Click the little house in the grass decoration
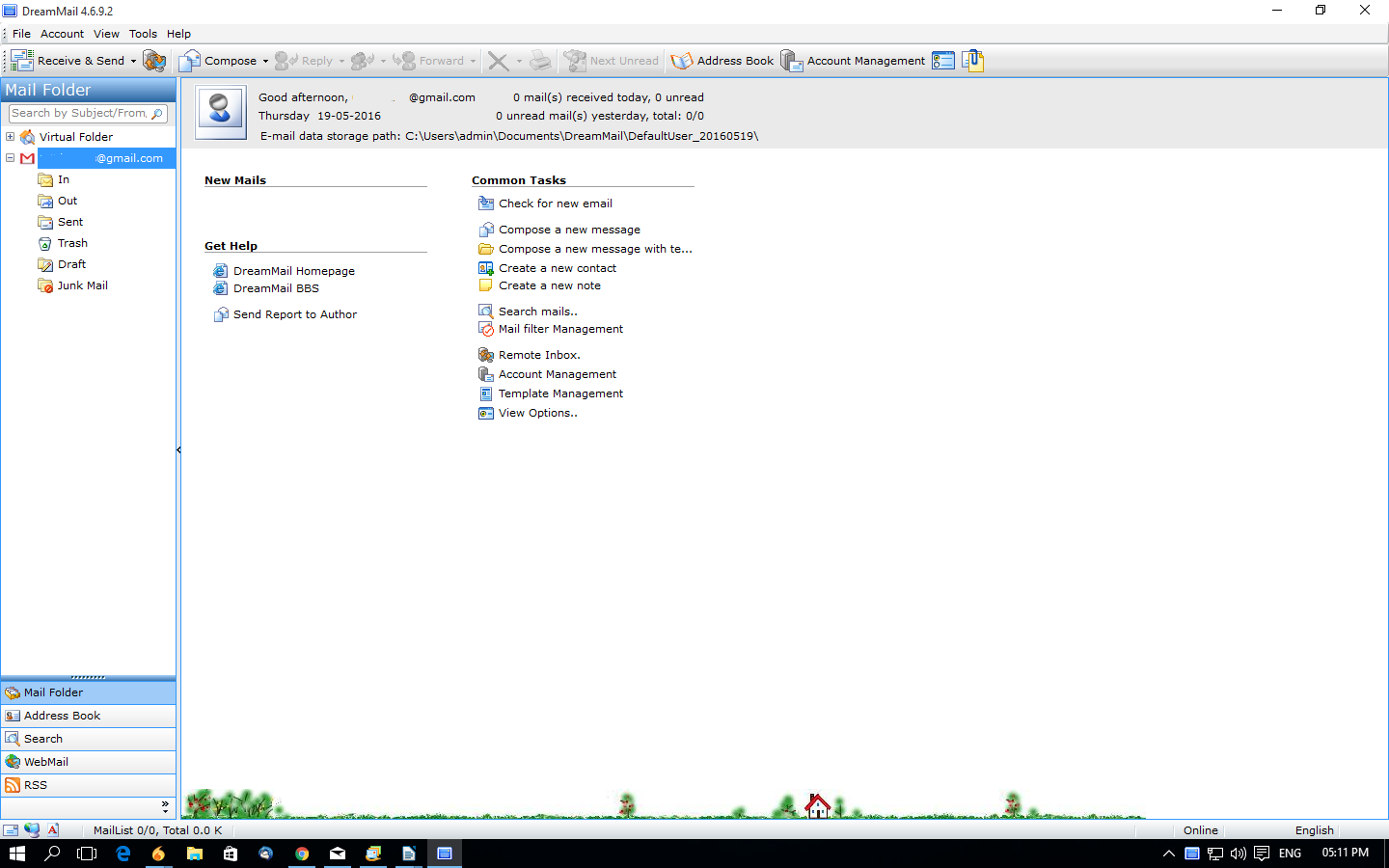 (818, 806)
